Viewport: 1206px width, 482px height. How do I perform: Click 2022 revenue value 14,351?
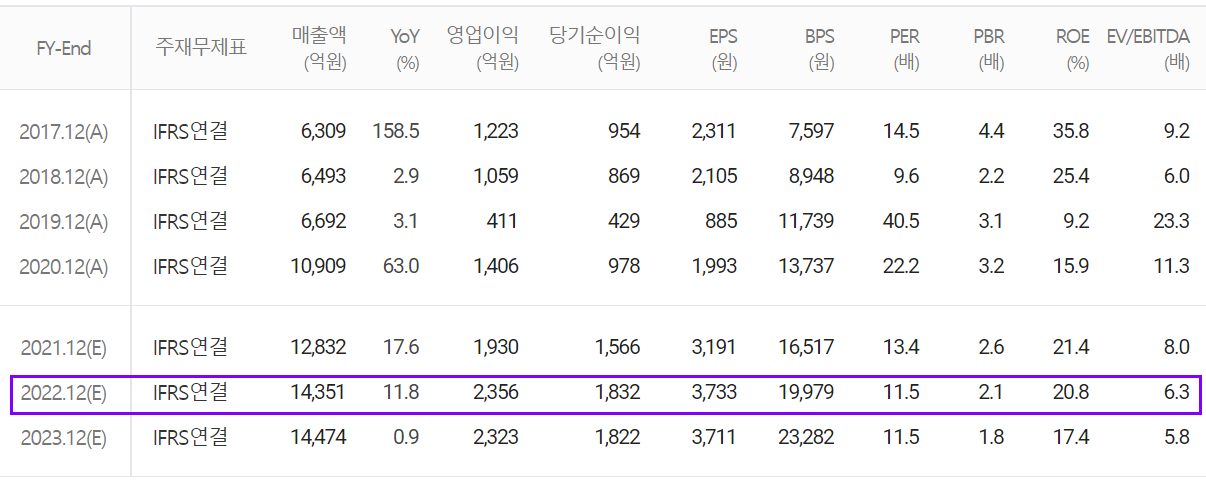pyautogui.click(x=318, y=392)
